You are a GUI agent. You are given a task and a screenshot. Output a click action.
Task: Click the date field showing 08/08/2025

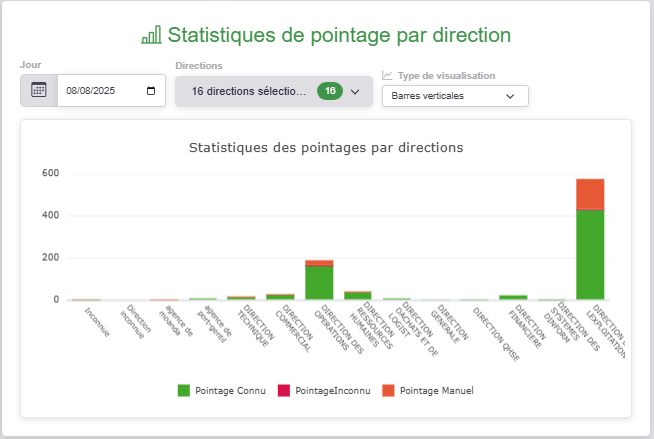[x=102, y=91]
